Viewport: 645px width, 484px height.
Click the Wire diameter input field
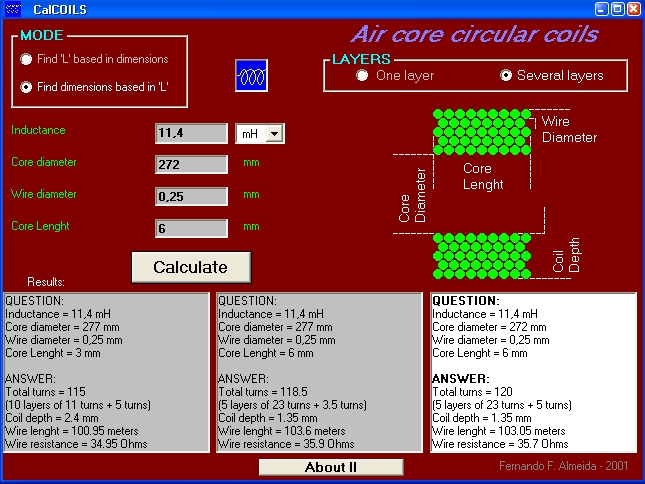[x=191, y=197]
